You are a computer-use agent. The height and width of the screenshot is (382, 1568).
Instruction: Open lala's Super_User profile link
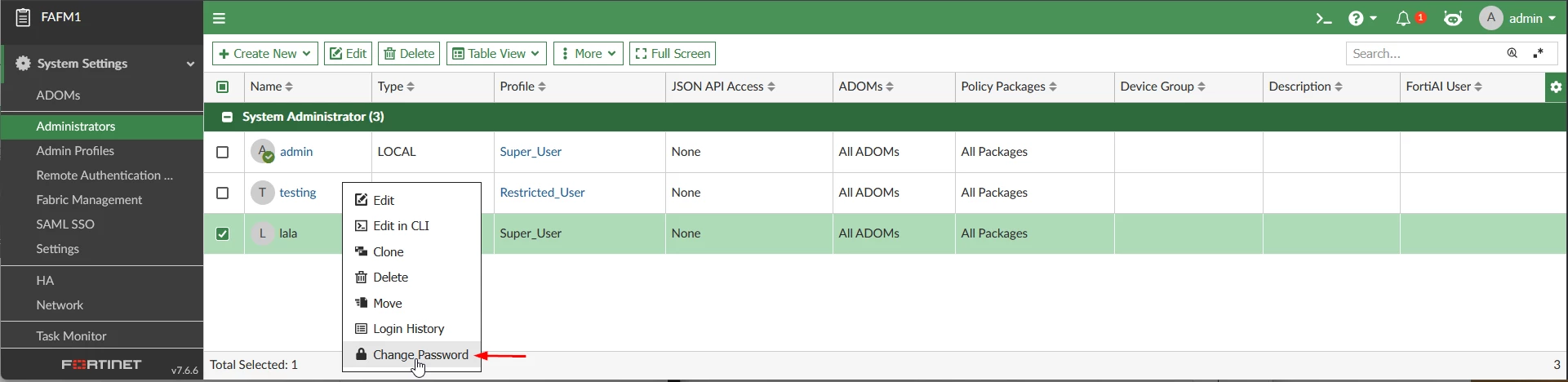531,233
